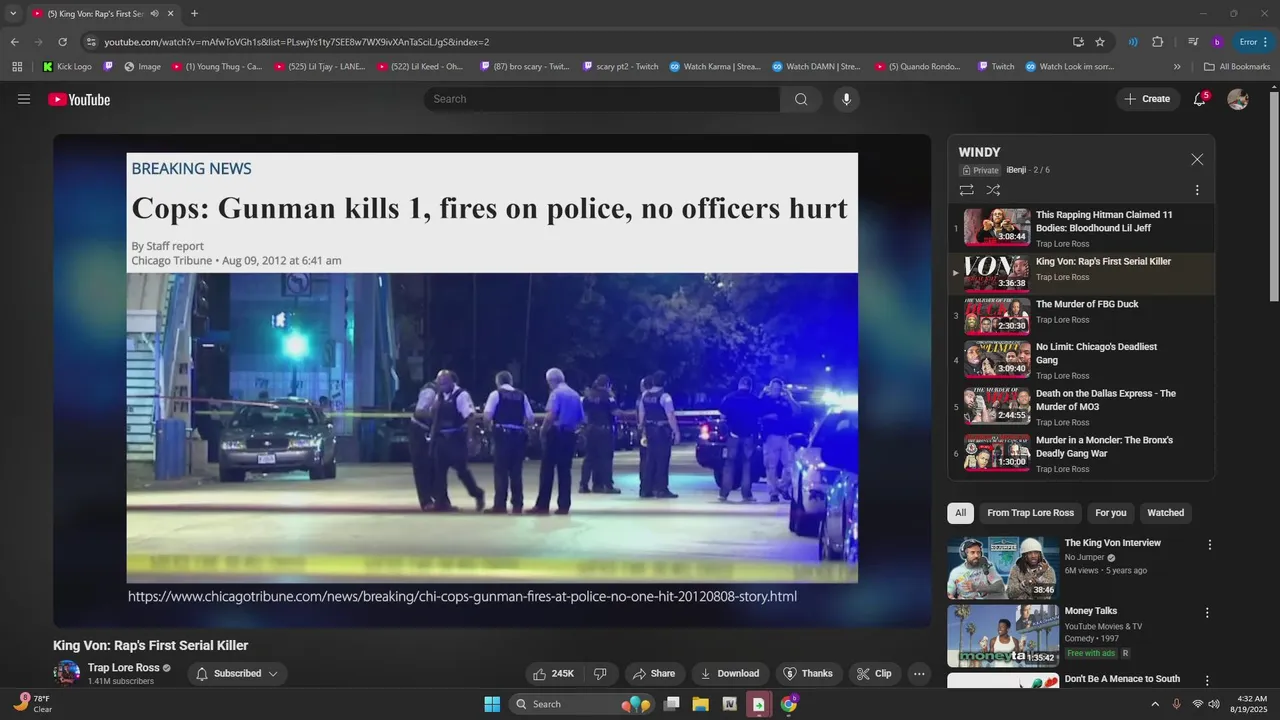Dislike the video
This screenshot has height=720, width=1280.
pos(600,674)
